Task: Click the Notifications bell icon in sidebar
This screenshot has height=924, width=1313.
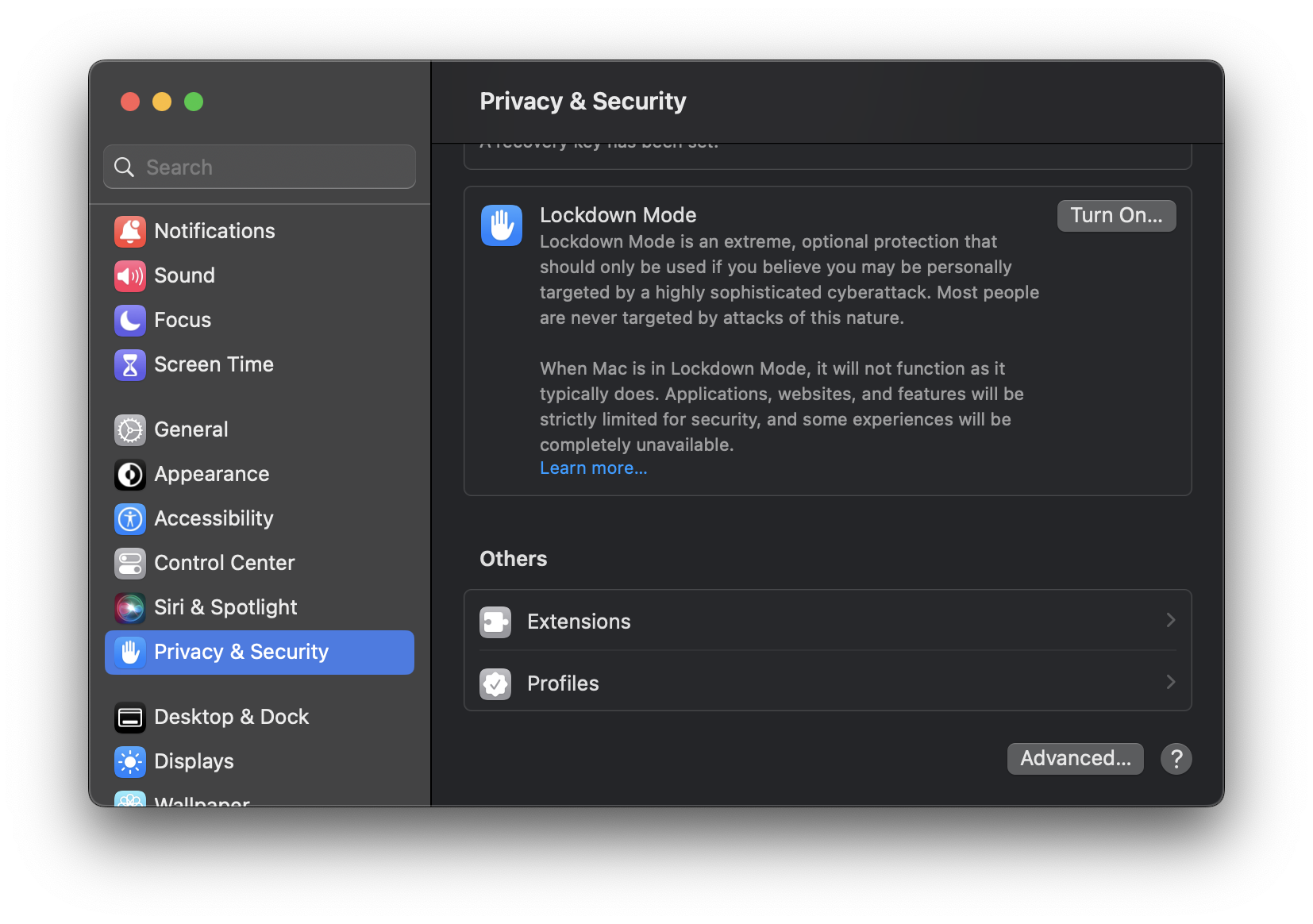Action: tap(130, 231)
